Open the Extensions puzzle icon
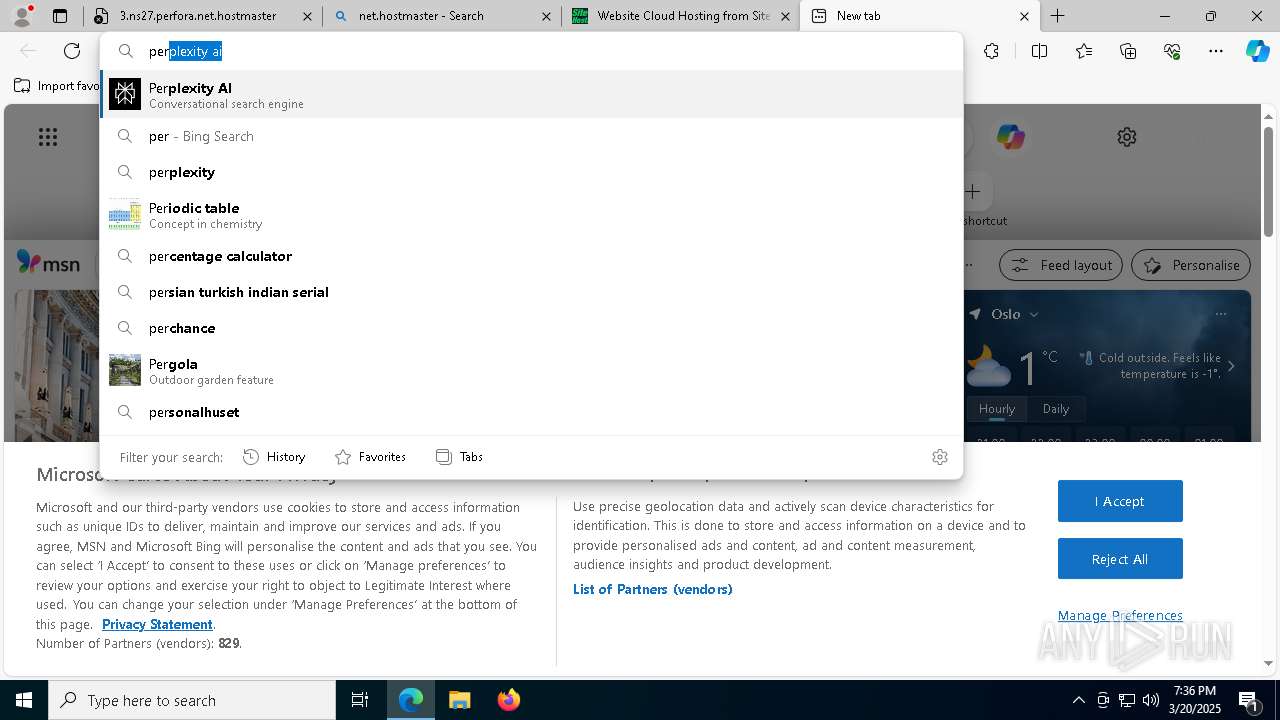The image size is (1280, 720). coord(991,51)
